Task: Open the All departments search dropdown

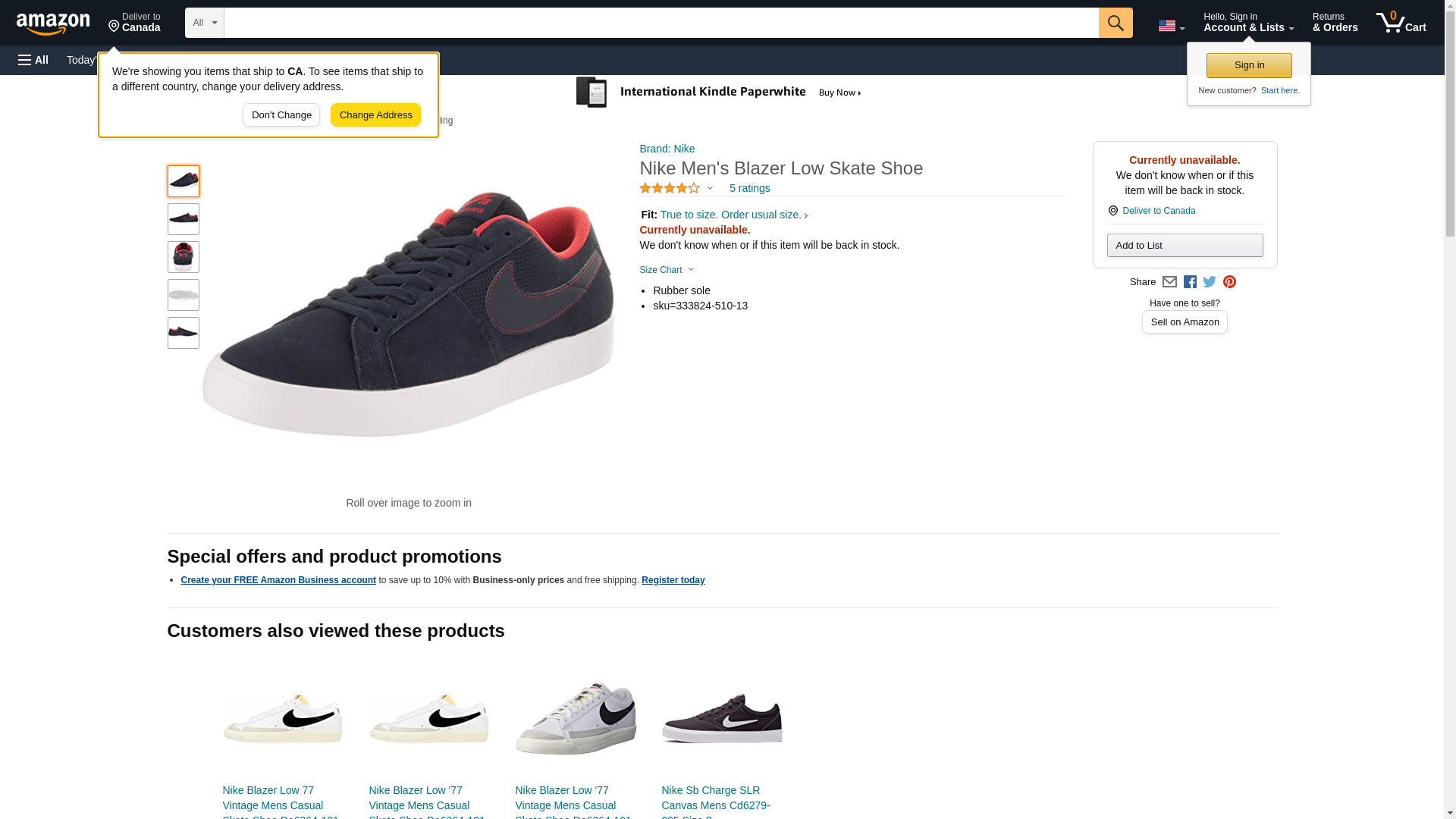Action: tap(204, 23)
